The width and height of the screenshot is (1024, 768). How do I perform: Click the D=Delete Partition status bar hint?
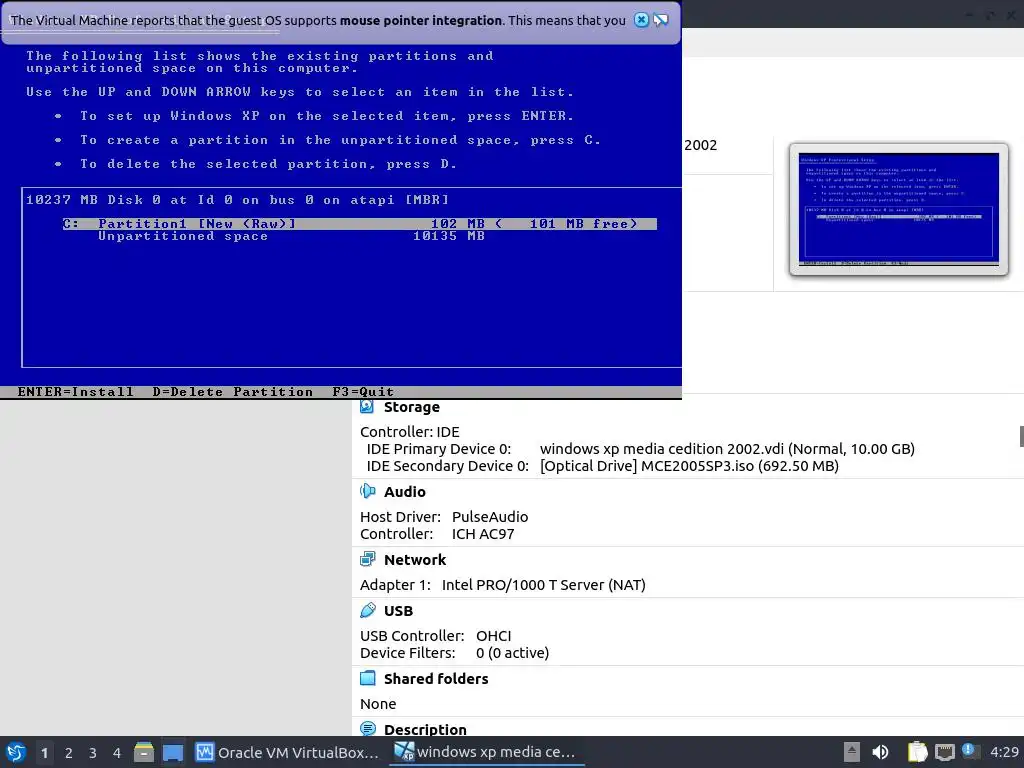[232, 392]
